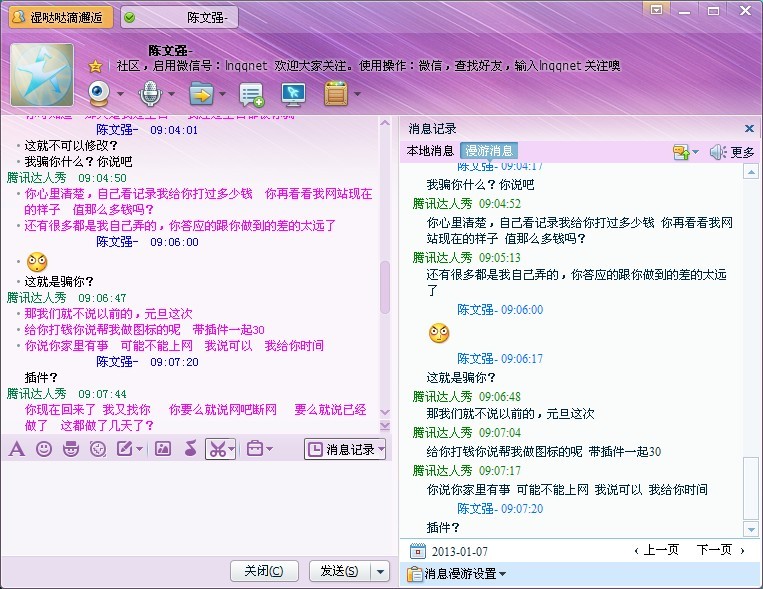Click the chat scrollbar down arrow
The width and height of the screenshot is (763, 589).
(385, 412)
